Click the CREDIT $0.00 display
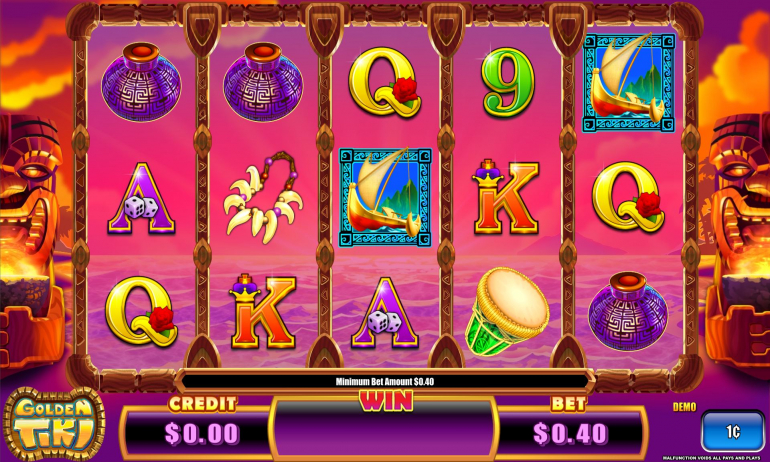The image size is (770, 462). [x=202, y=433]
